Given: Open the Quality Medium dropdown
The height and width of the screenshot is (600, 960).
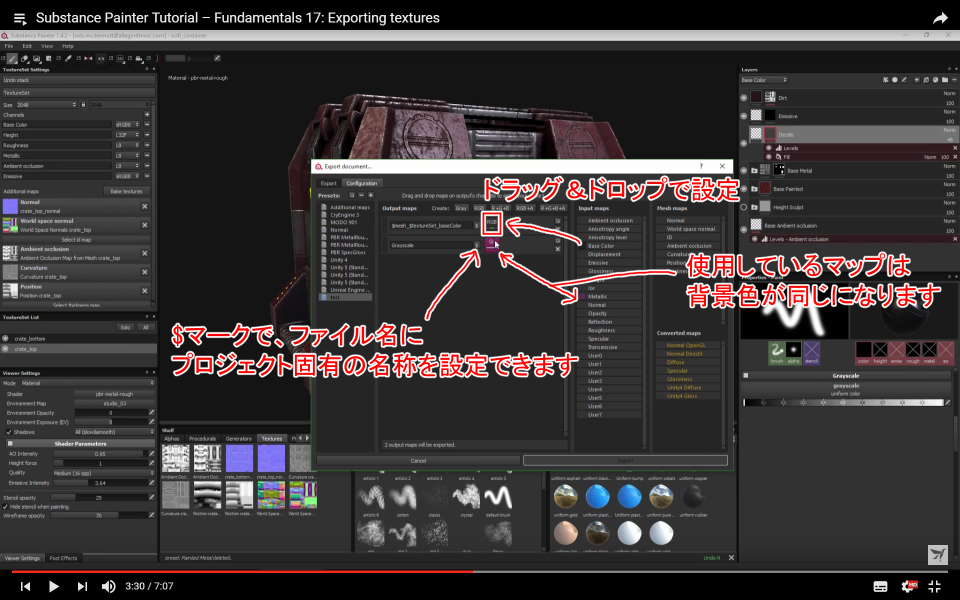Looking at the screenshot, I should (103, 473).
